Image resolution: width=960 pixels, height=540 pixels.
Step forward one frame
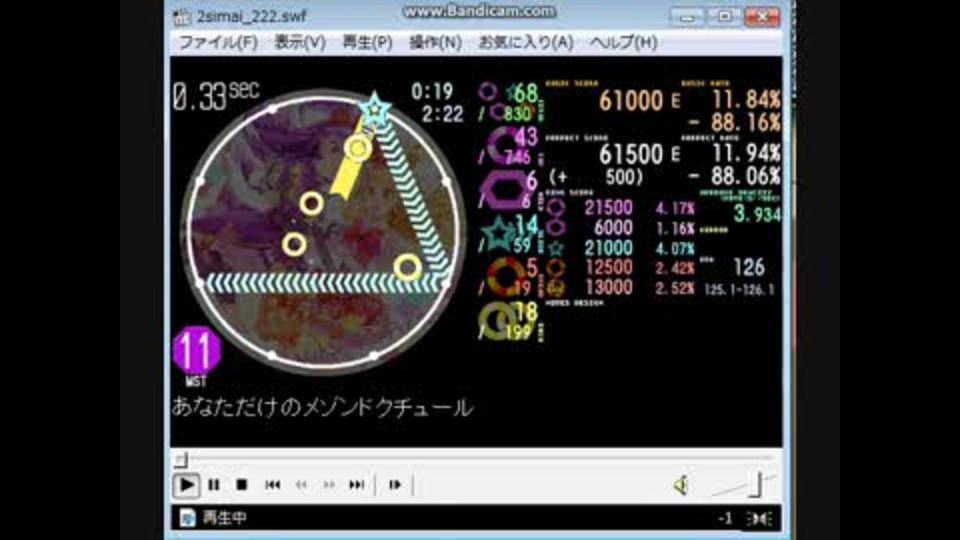395,485
